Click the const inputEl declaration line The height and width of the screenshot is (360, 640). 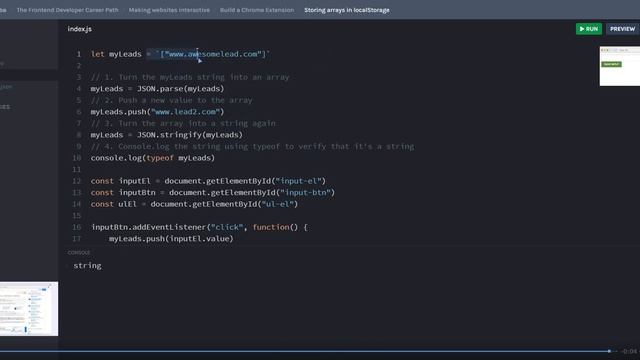tap(208, 181)
